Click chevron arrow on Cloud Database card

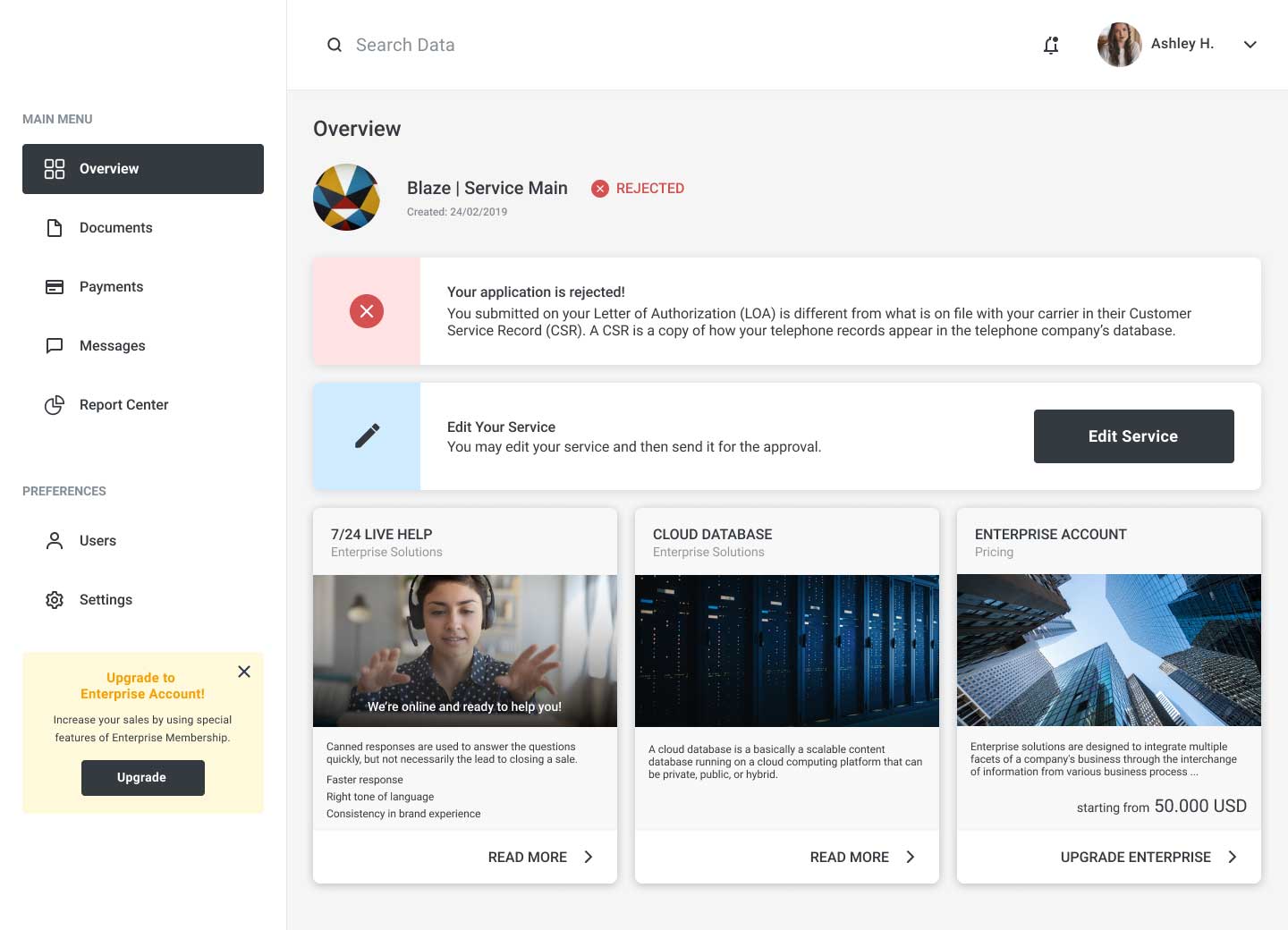point(911,857)
